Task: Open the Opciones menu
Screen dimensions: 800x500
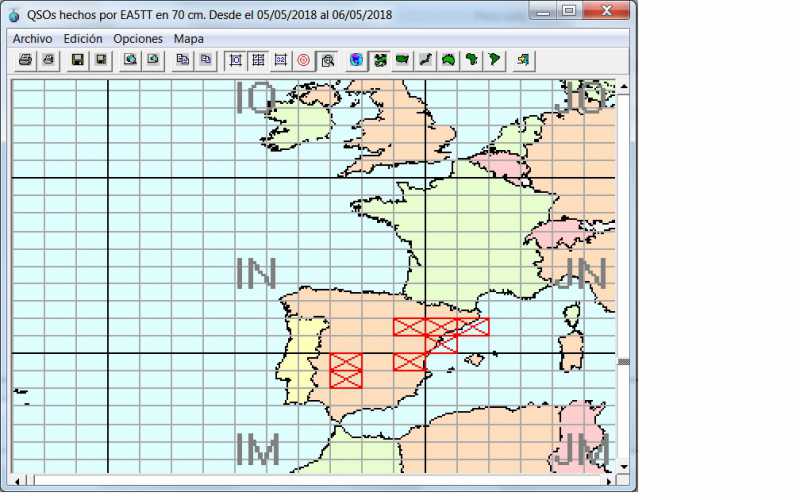Action: (138, 39)
